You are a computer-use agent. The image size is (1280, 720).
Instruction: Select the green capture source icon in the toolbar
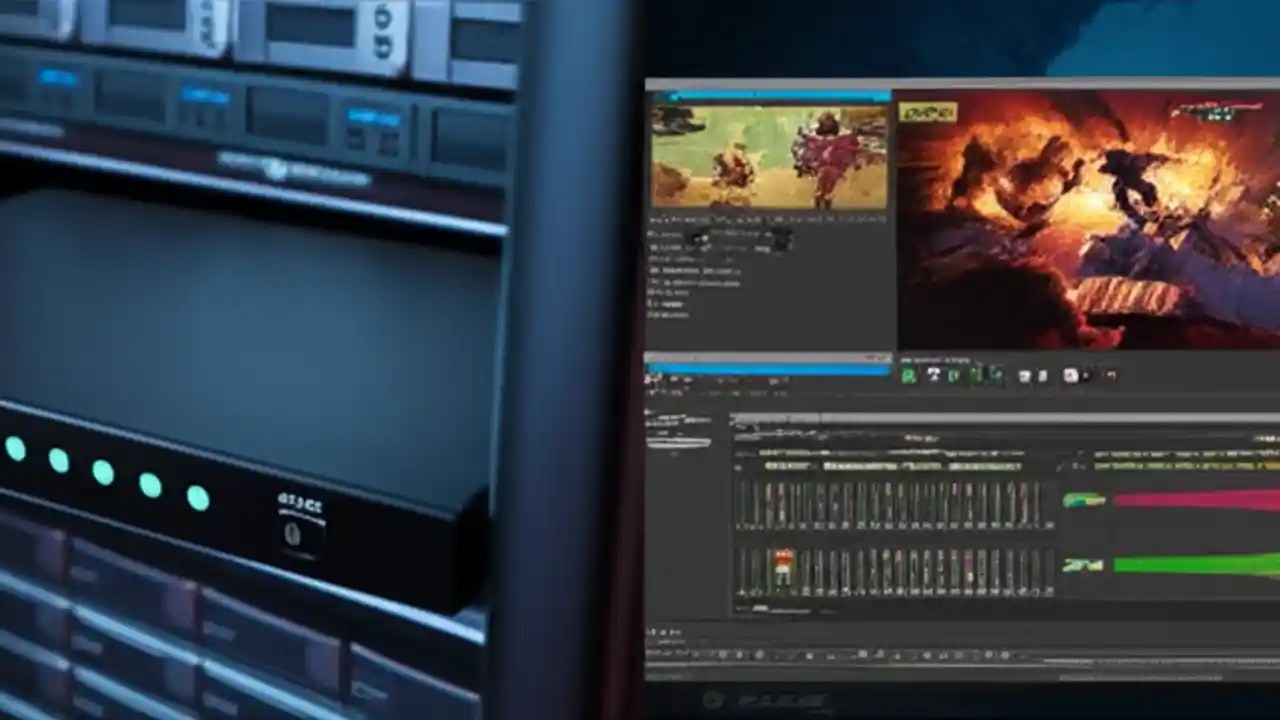click(908, 374)
